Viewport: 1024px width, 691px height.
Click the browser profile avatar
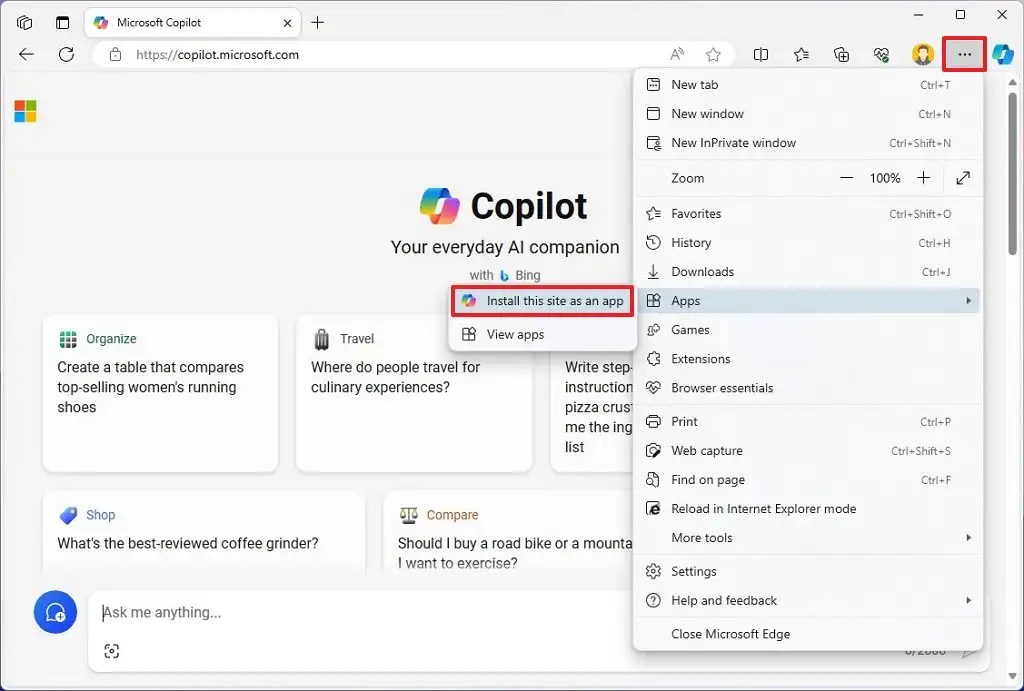click(922, 54)
